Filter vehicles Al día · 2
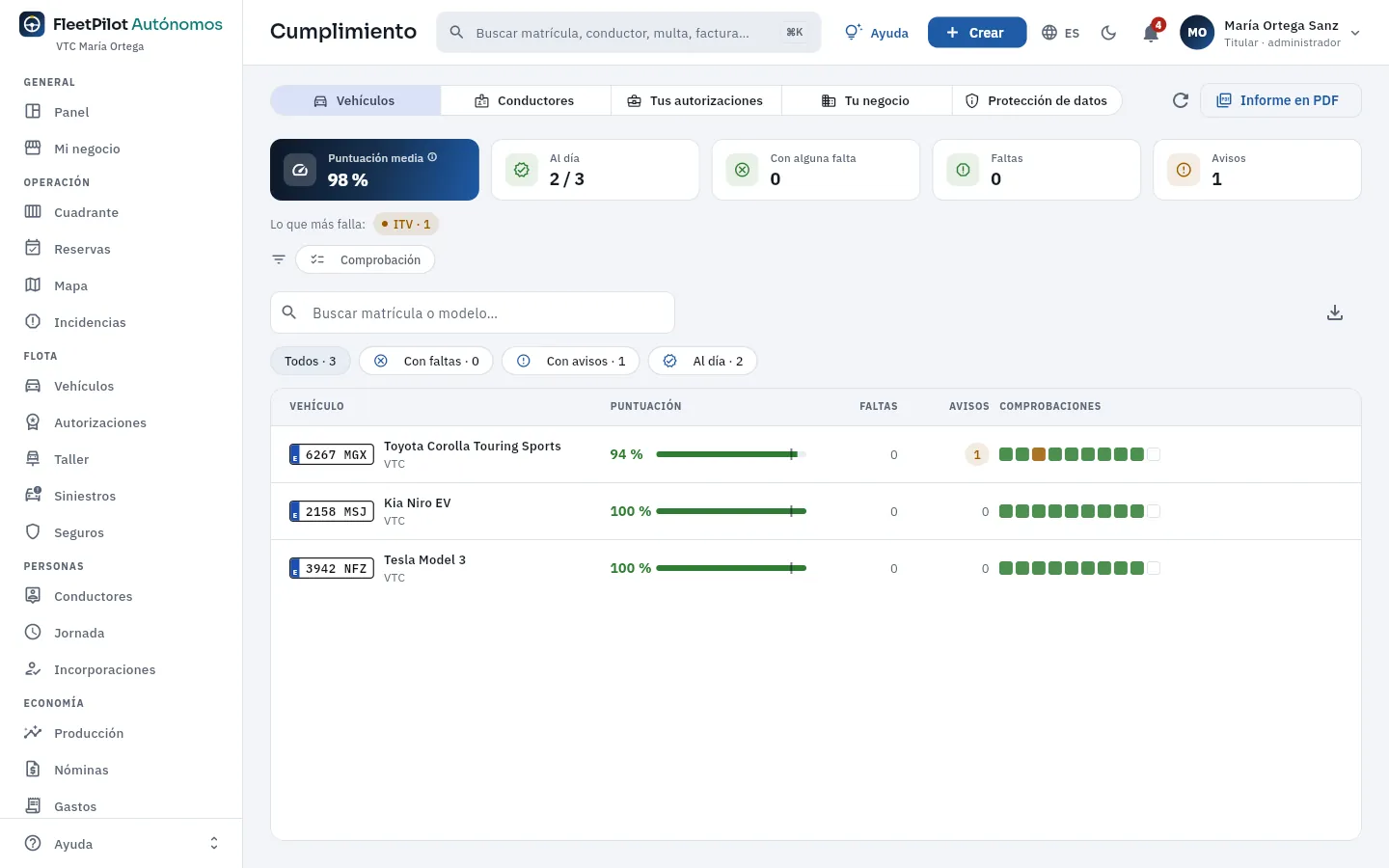Viewport: 1389px width, 868px height. 703,361
